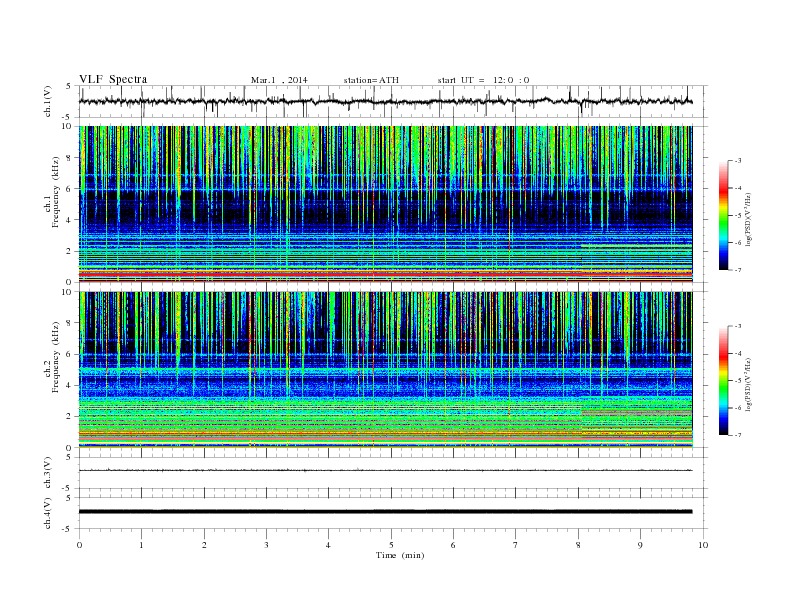Click the ch.3 flat voltage trace

pos(385,470)
